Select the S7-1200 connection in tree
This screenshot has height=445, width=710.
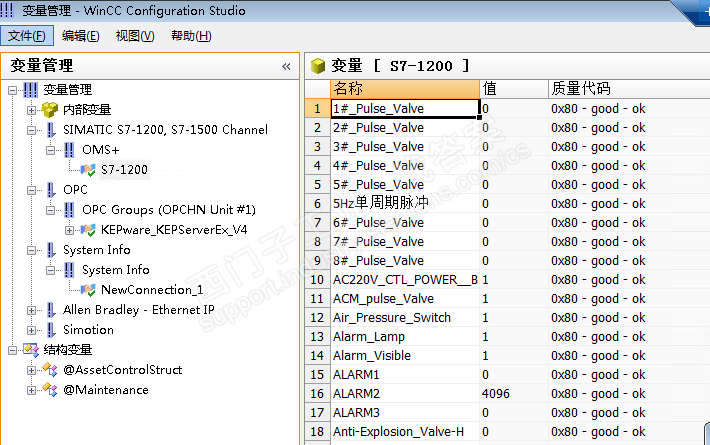tap(125, 170)
